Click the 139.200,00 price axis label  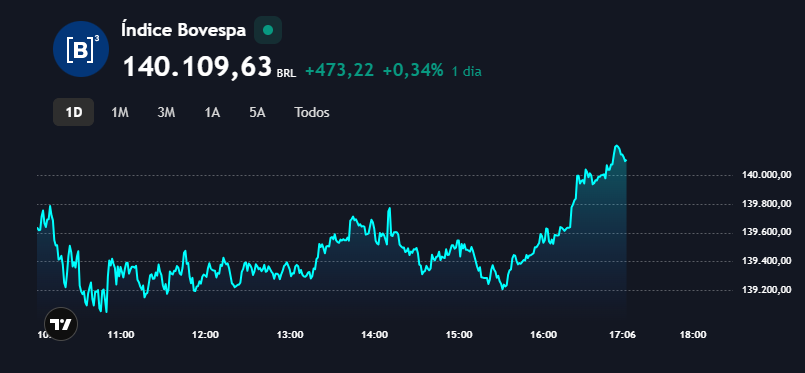point(766,290)
